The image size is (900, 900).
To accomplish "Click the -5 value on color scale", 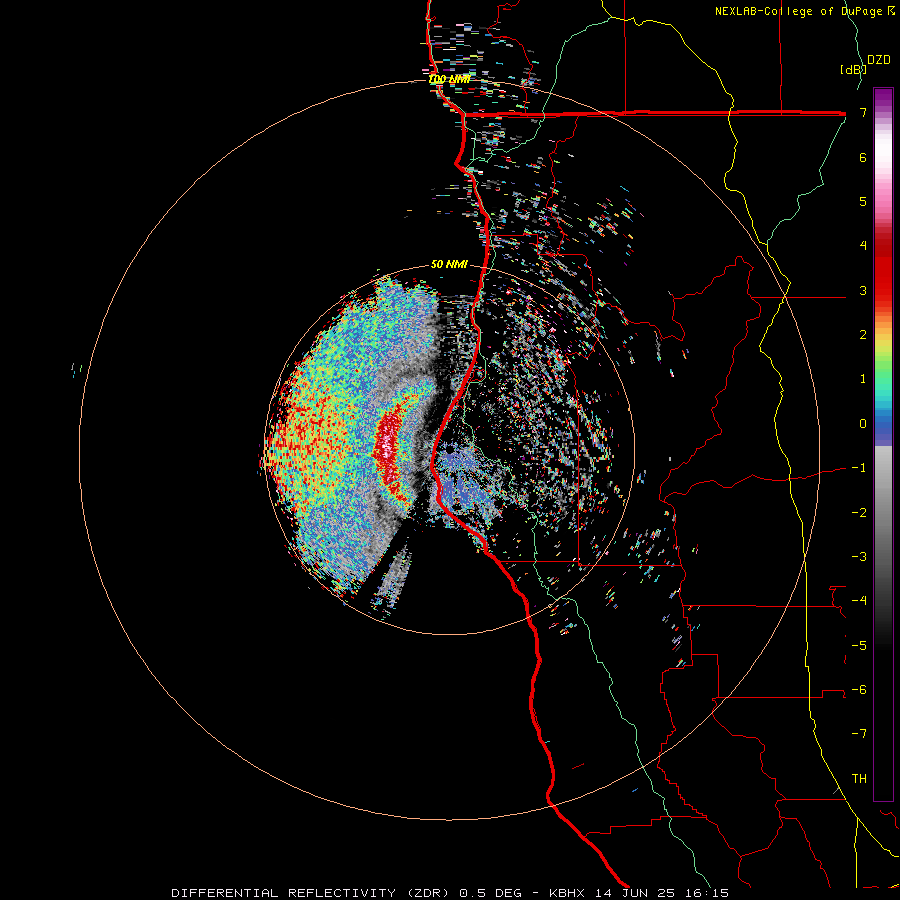I will point(859,646).
